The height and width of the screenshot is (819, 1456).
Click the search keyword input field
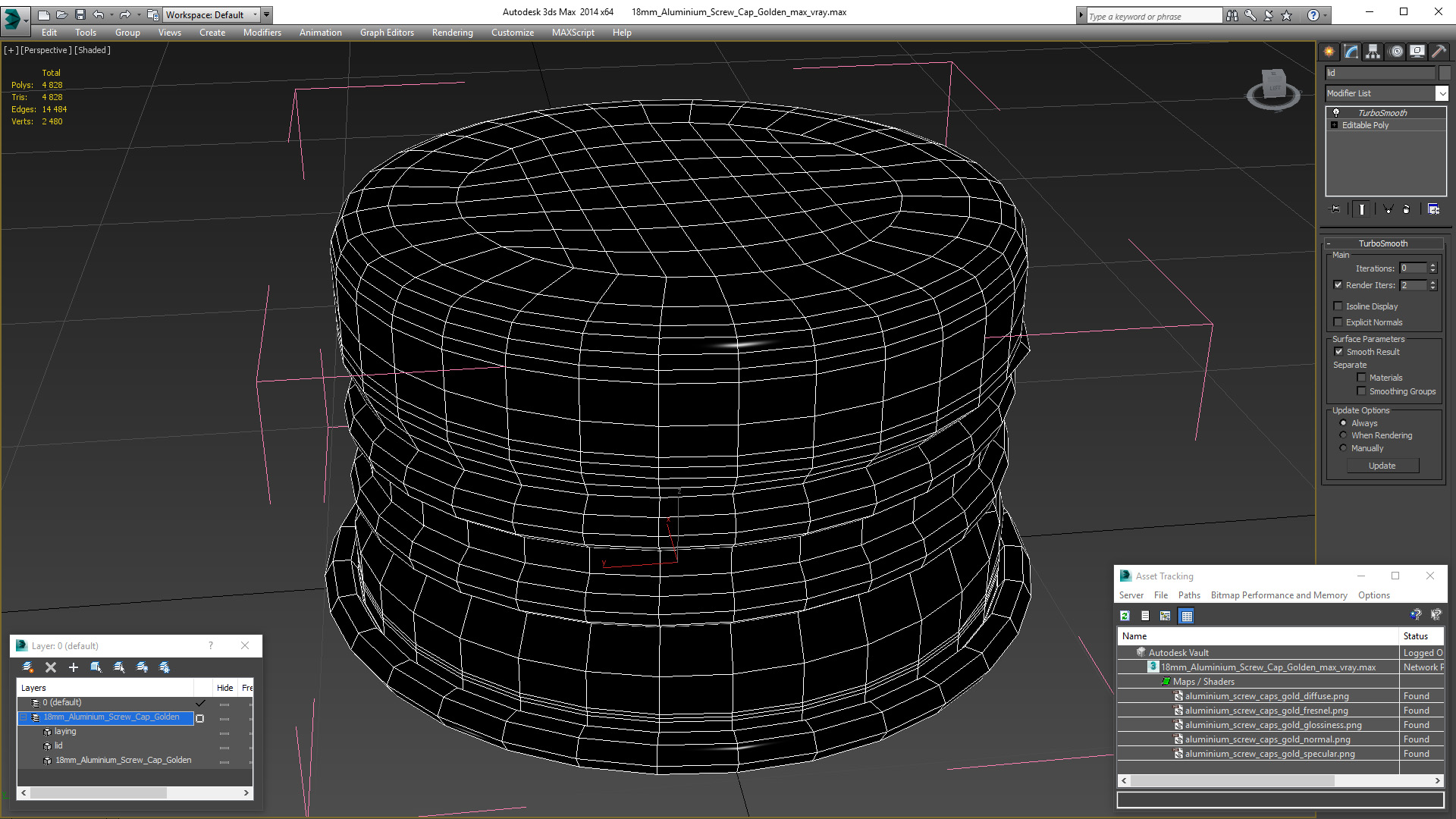(x=1153, y=16)
